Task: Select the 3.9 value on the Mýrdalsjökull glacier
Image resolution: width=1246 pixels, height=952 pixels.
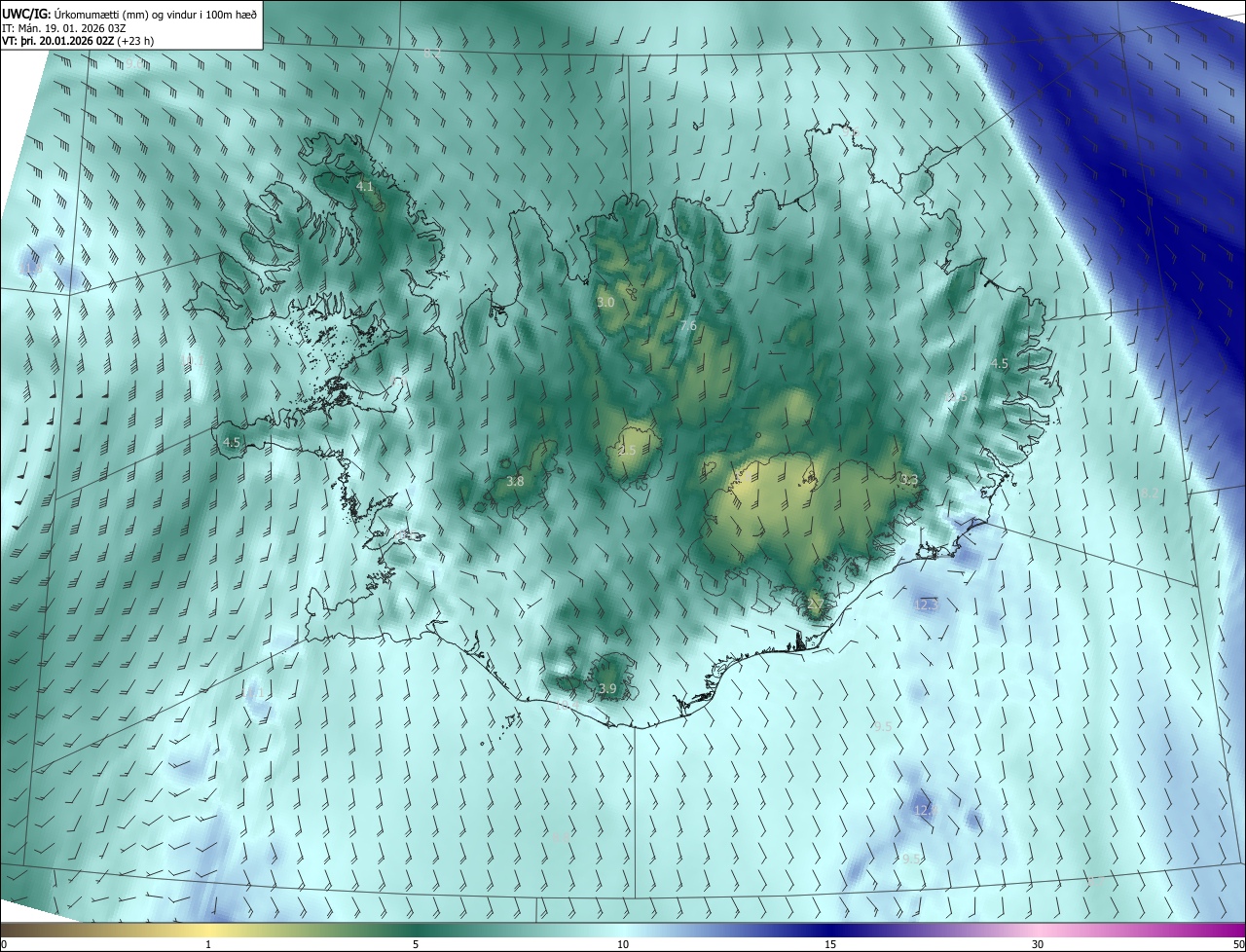Action: click(x=607, y=689)
